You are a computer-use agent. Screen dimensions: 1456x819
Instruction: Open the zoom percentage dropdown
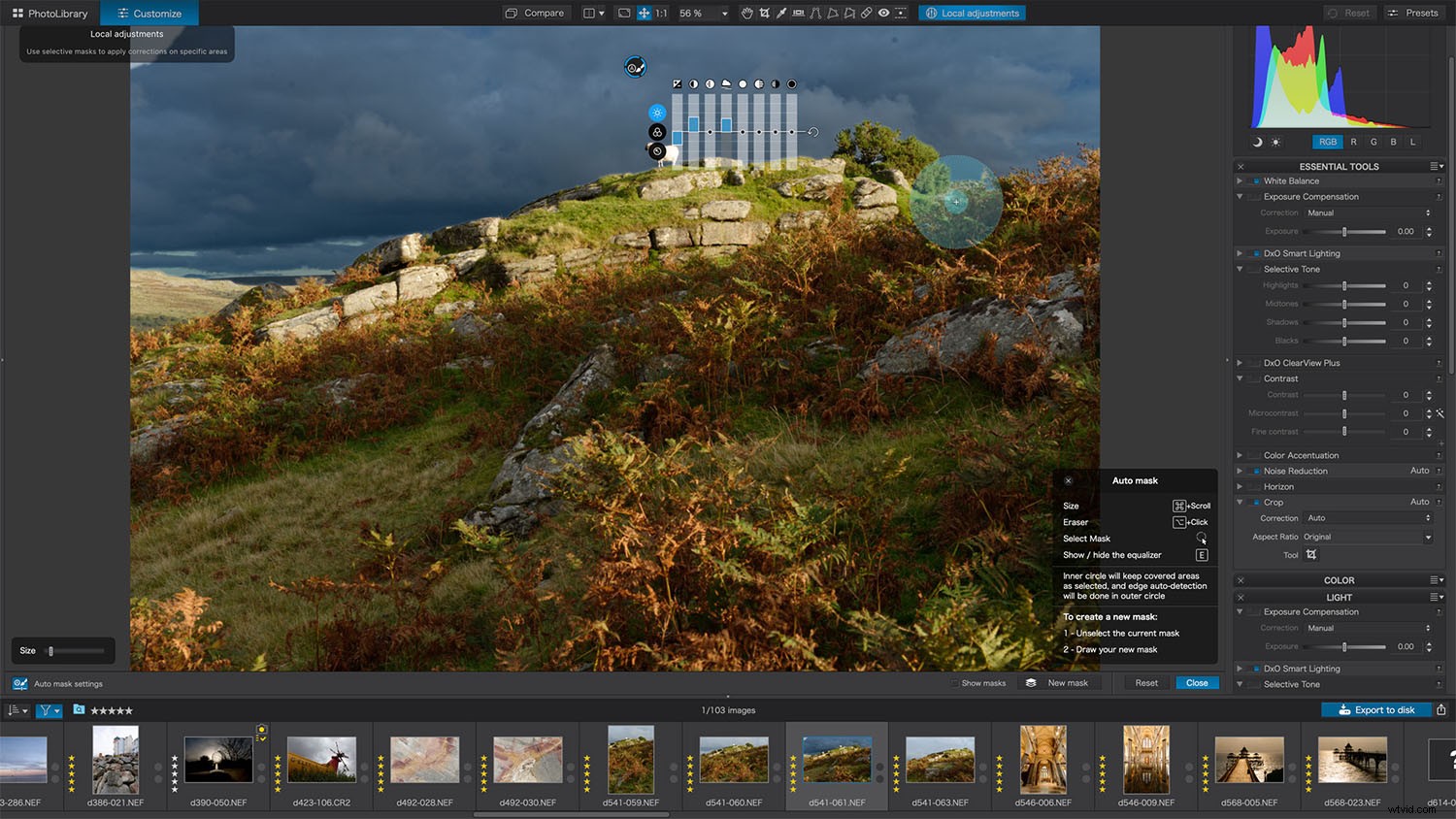(x=723, y=13)
